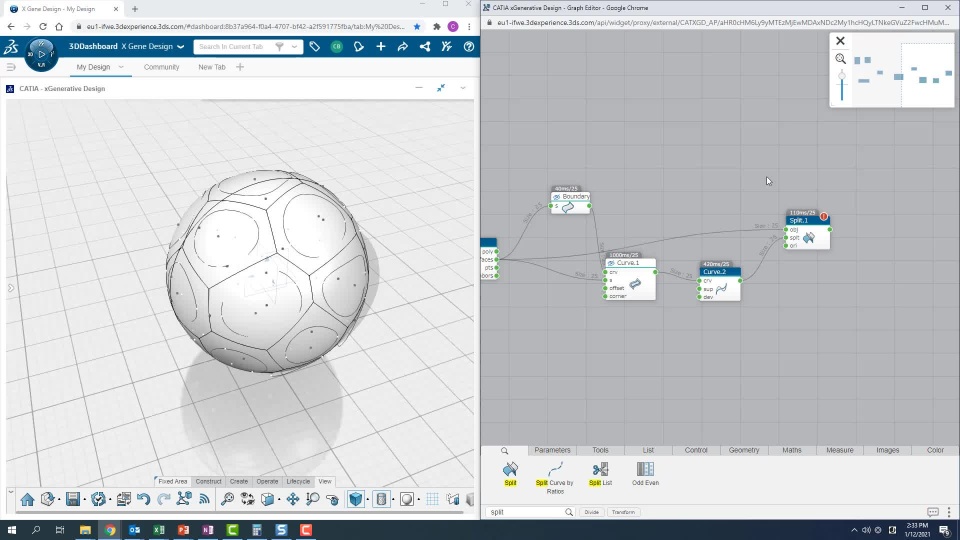960x540 pixels.
Task: Open the 3DEXPERIENCE compass
Action: point(41,54)
